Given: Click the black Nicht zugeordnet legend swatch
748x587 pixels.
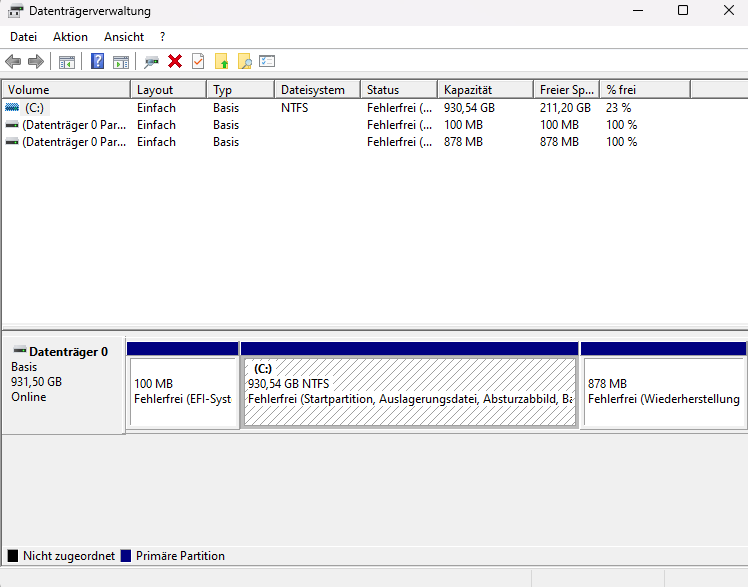Looking at the screenshot, I should click(x=13, y=556).
